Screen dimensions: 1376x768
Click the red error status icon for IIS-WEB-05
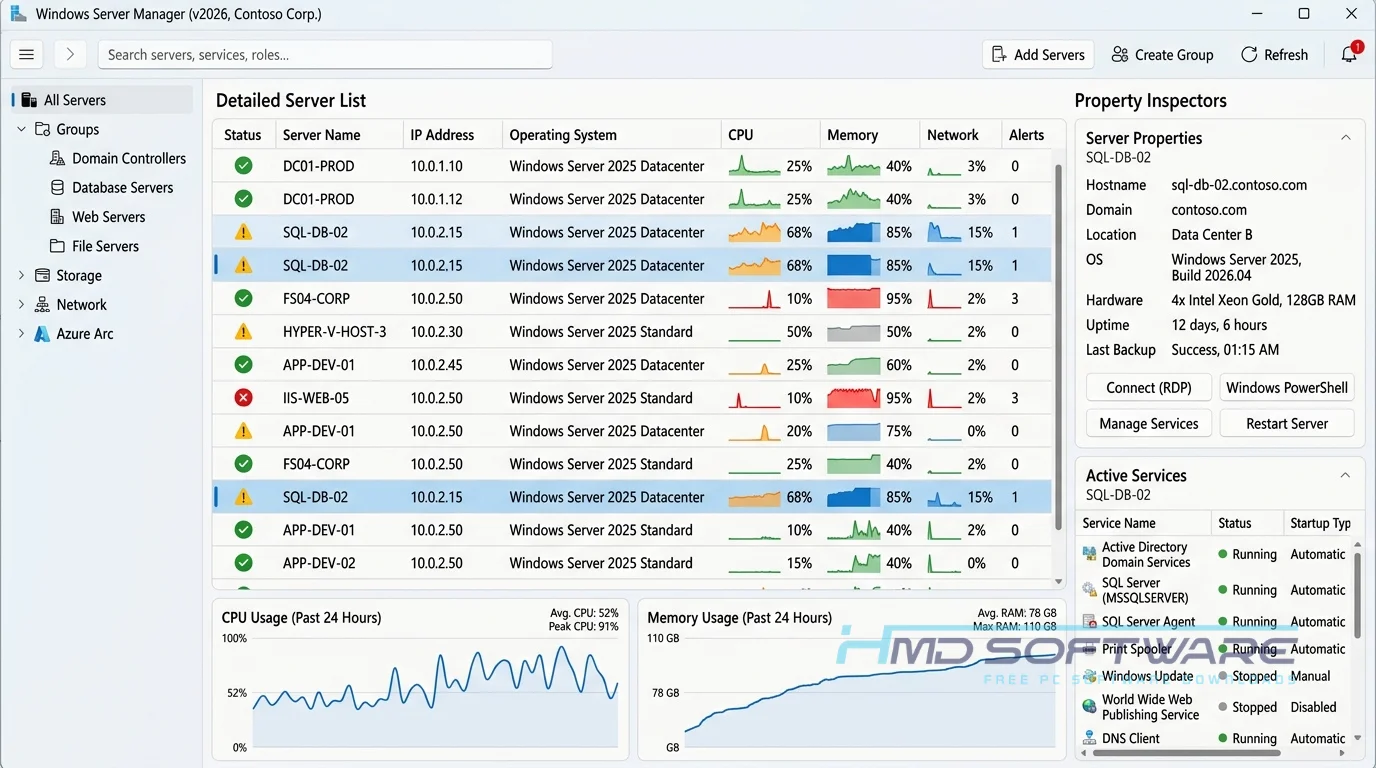tap(243, 398)
